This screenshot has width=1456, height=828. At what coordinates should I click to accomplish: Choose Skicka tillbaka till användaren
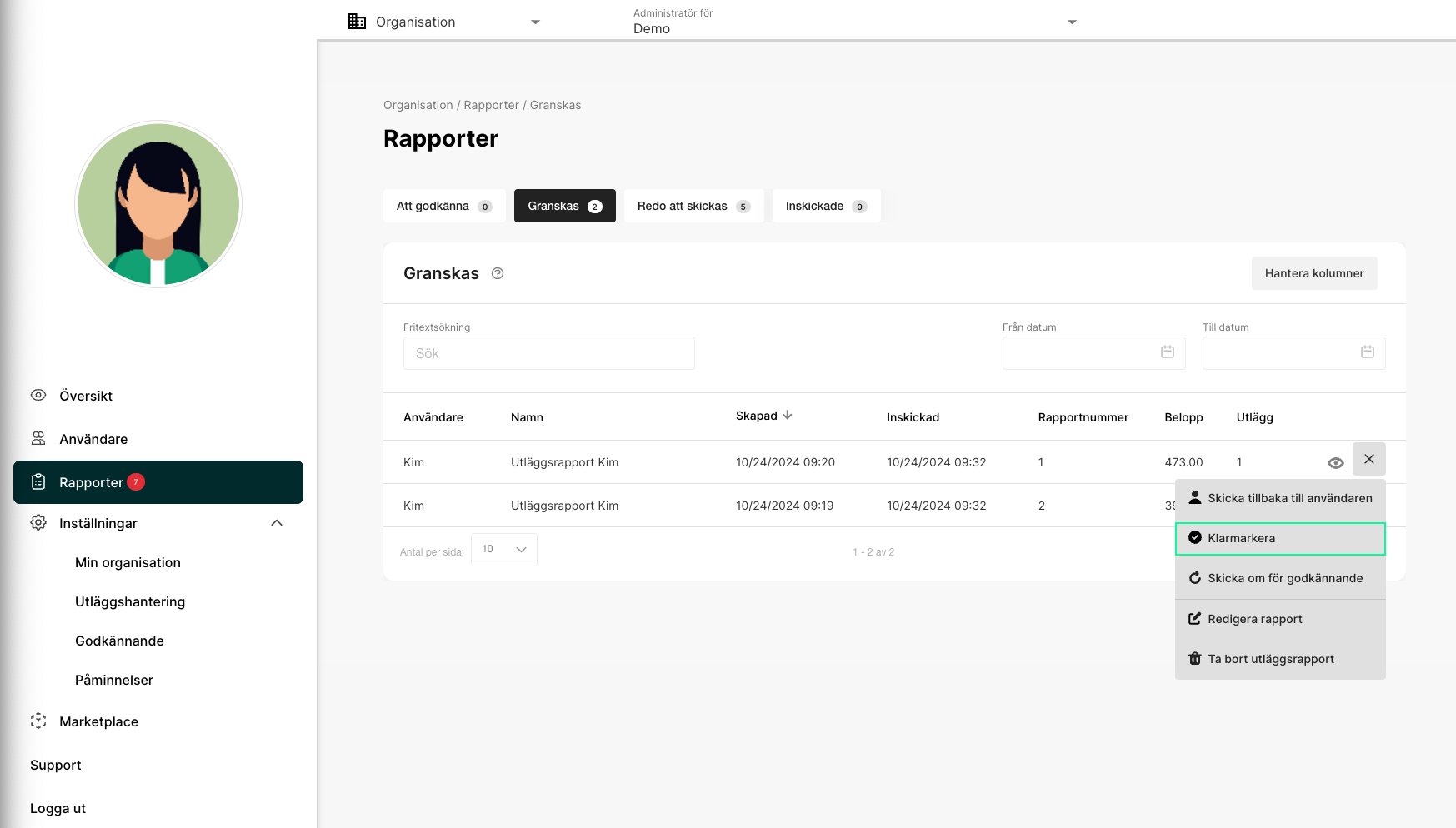click(1280, 498)
